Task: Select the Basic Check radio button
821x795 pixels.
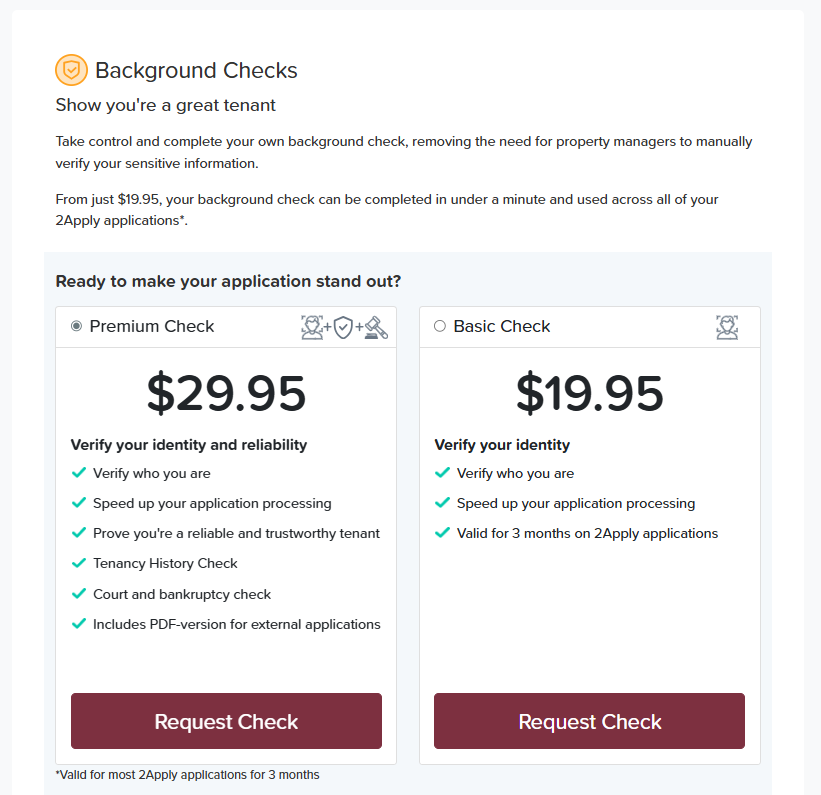Action: pyautogui.click(x=438, y=325)
